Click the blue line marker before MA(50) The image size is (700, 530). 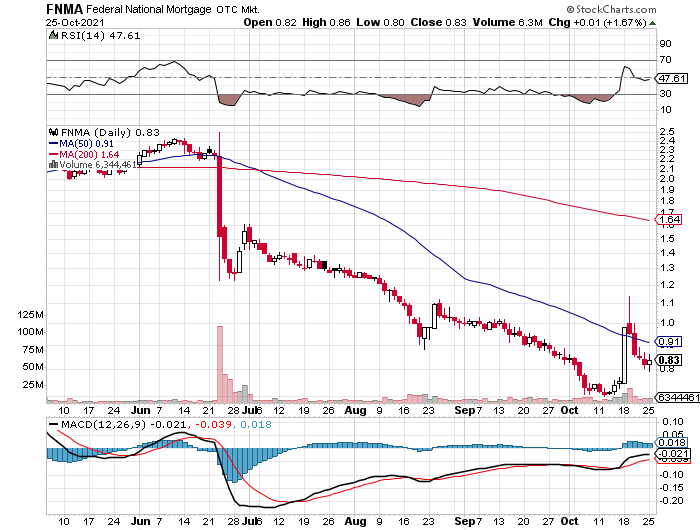click(x=53, y=144)
